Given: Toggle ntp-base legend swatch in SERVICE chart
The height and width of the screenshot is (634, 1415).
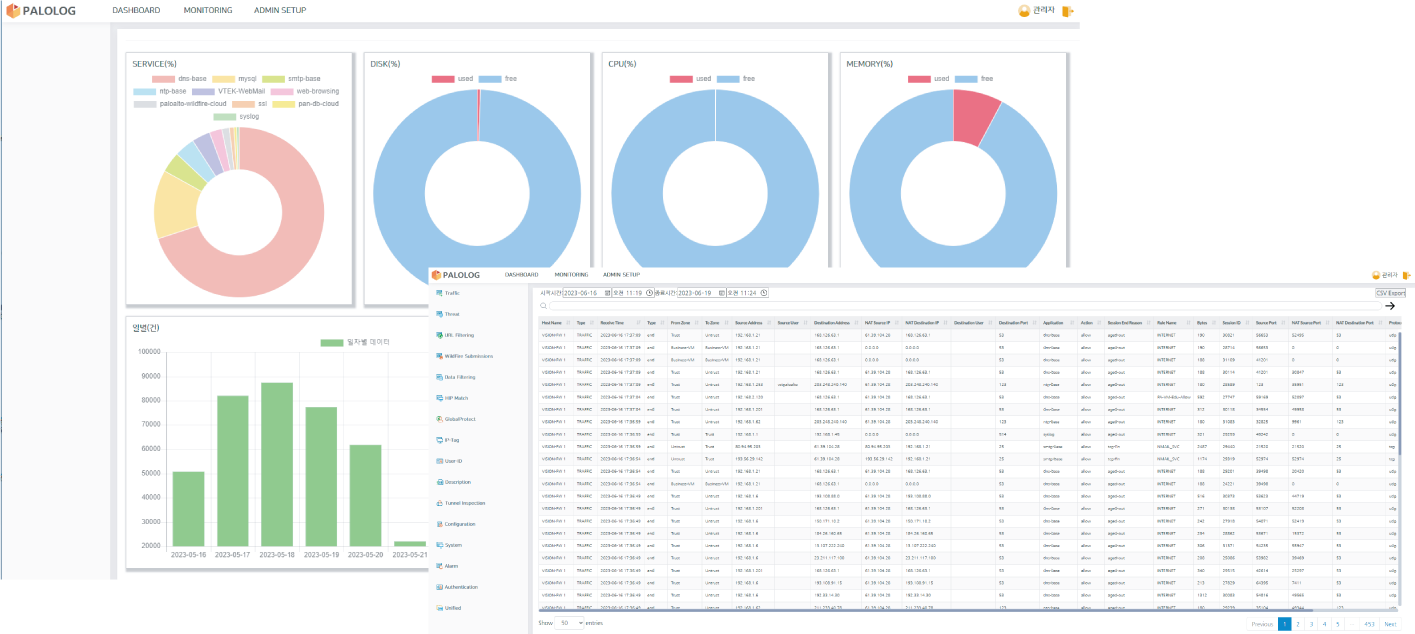Looking at the screenshot, I should point(144,91).
